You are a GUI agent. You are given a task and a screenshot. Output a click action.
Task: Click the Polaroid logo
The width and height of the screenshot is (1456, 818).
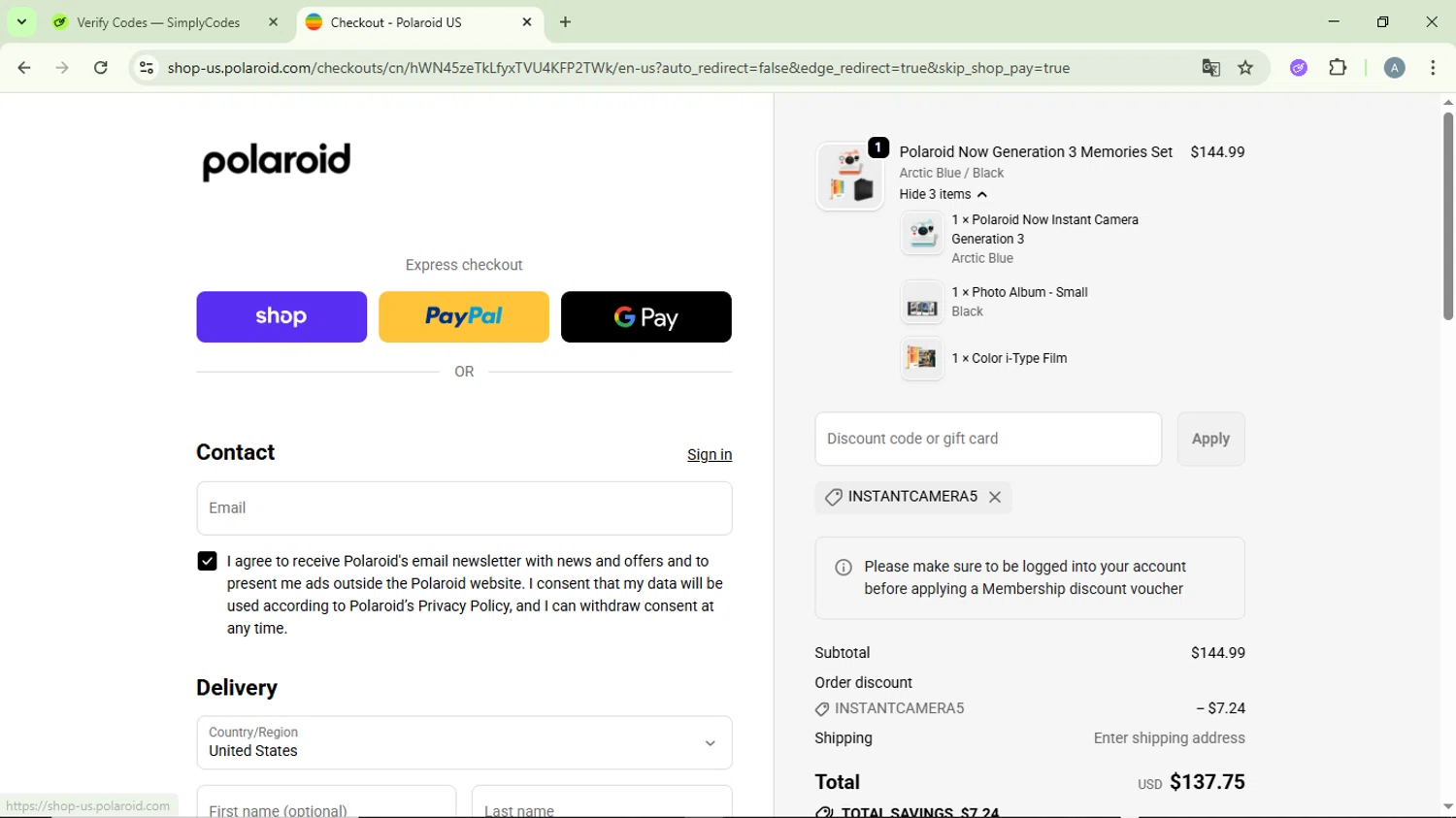coord(277,161)
